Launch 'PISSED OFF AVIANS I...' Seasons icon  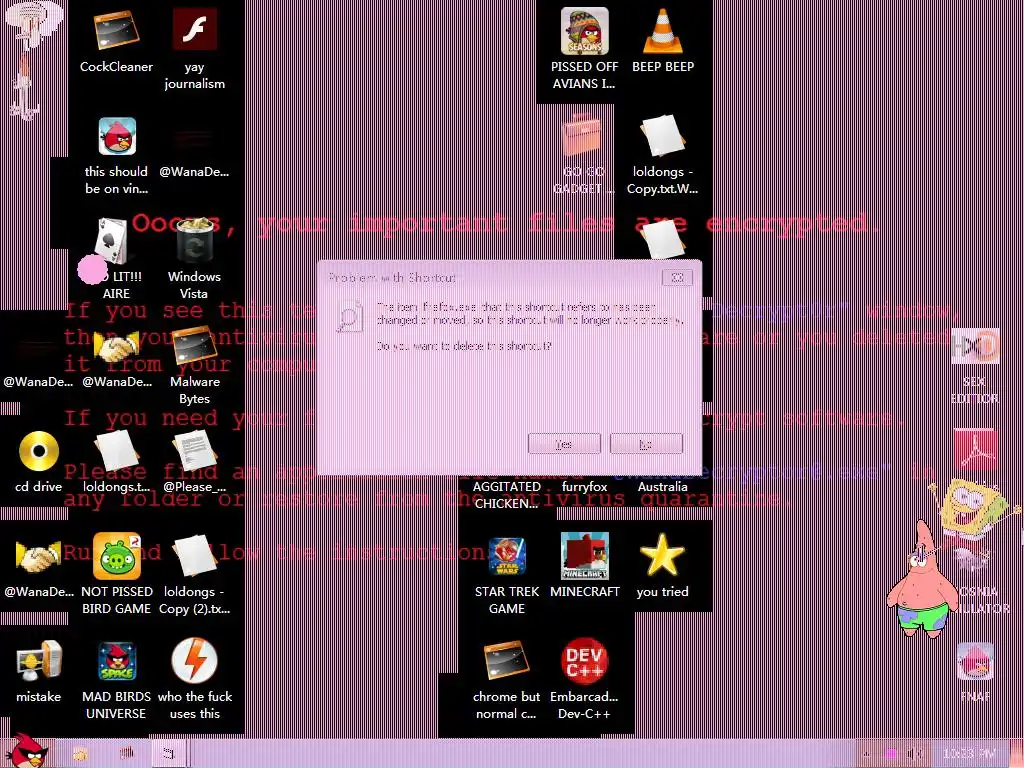(x=584, y=31)
